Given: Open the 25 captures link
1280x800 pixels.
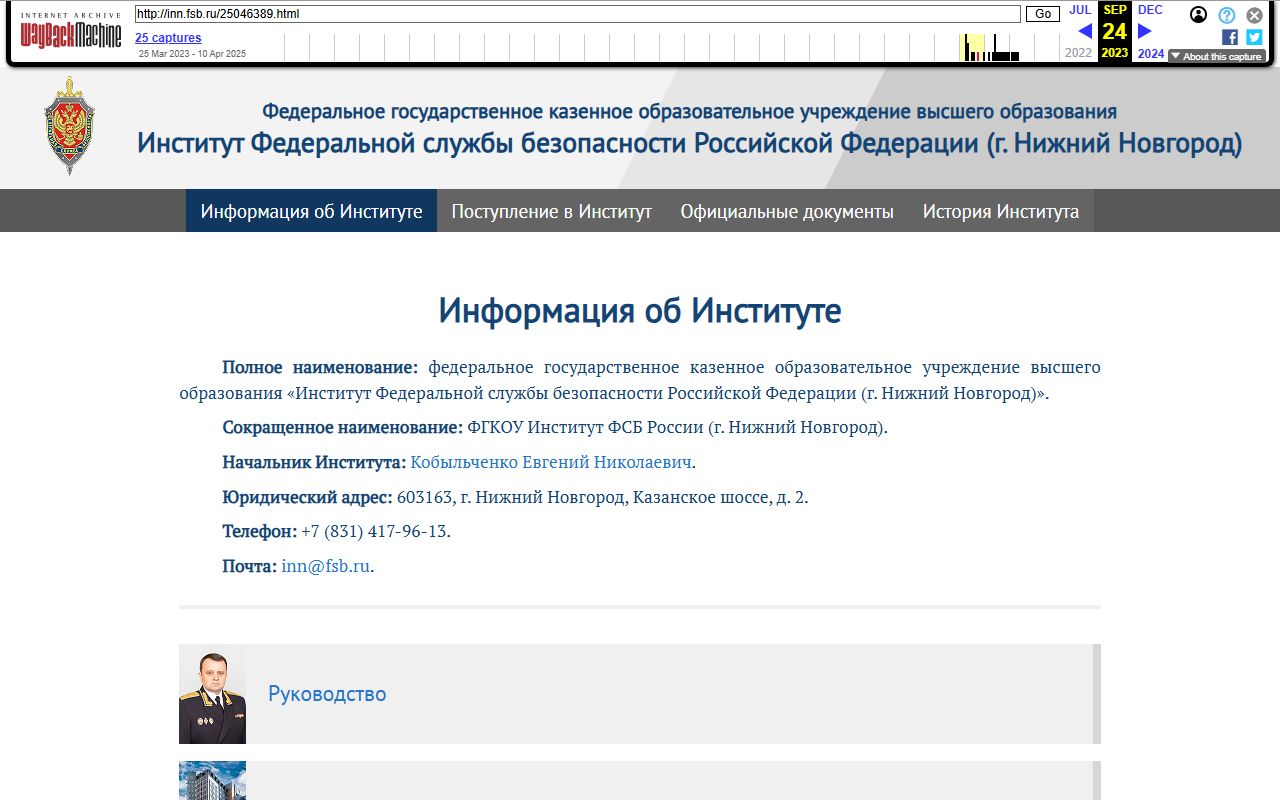Looking at the screenshot, I should coord(168,38).
